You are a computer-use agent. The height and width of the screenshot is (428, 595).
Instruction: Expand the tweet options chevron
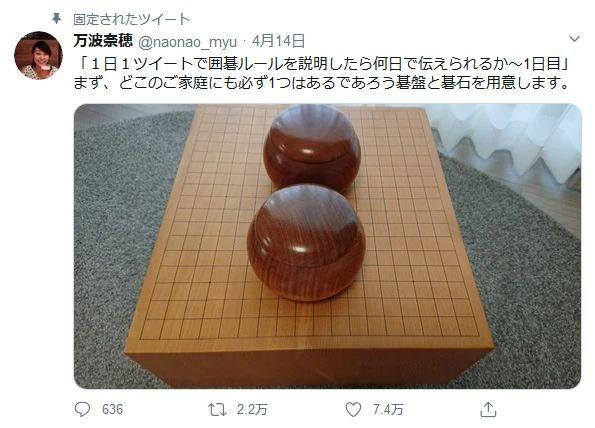click(574, 39)
